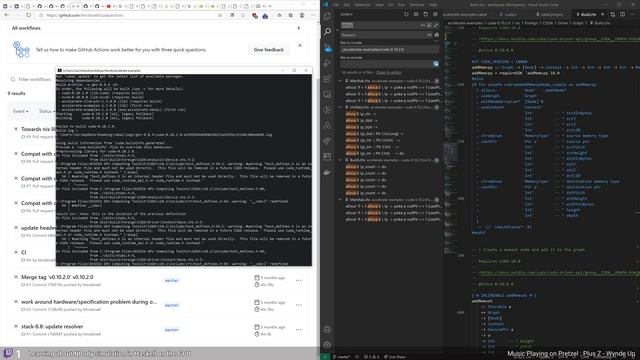Click the browser address bar with github.com URL
The width and height of the screenshot is (640, 360).
point(131,15)
